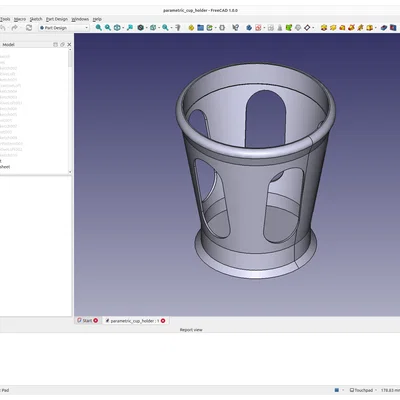The height and width of the screenshot is (400, 400).
Task: Click the blue Create Group folder icon
Action: (x=200, y=28)
